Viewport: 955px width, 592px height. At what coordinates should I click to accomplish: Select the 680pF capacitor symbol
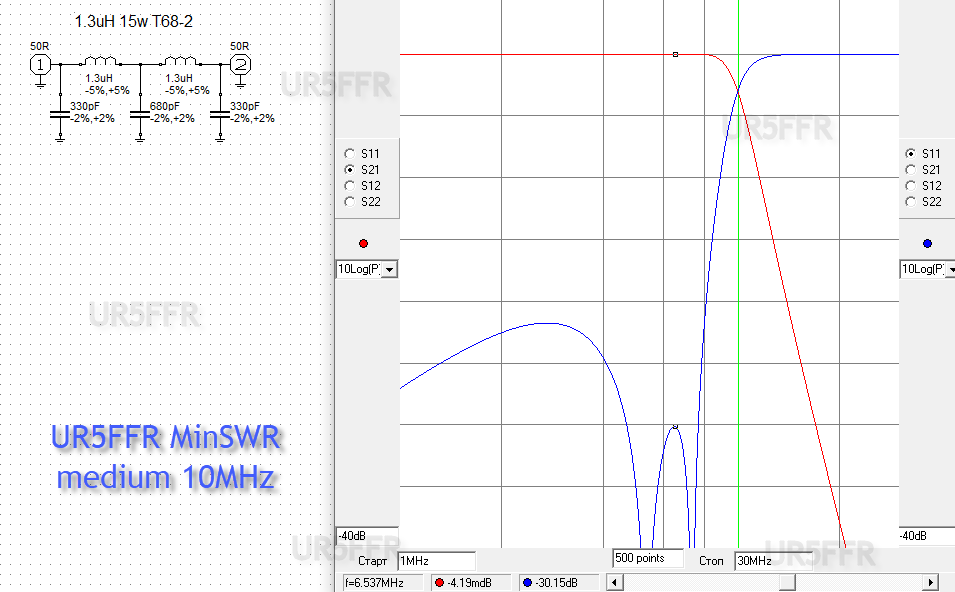[x=140, y=113]
